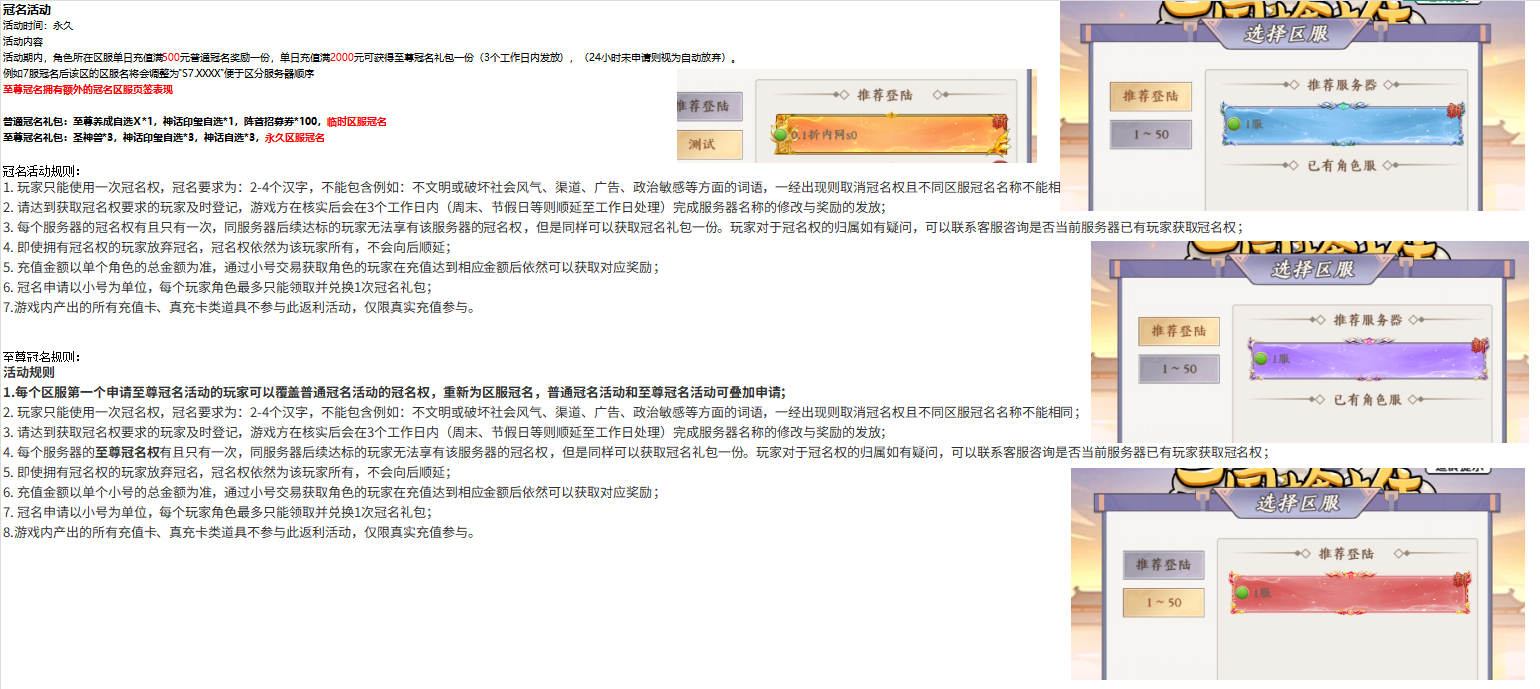This screenshot has width=1540, height=689.
Task: Click green status dot on red 1服 banner
Action: 1241,593
